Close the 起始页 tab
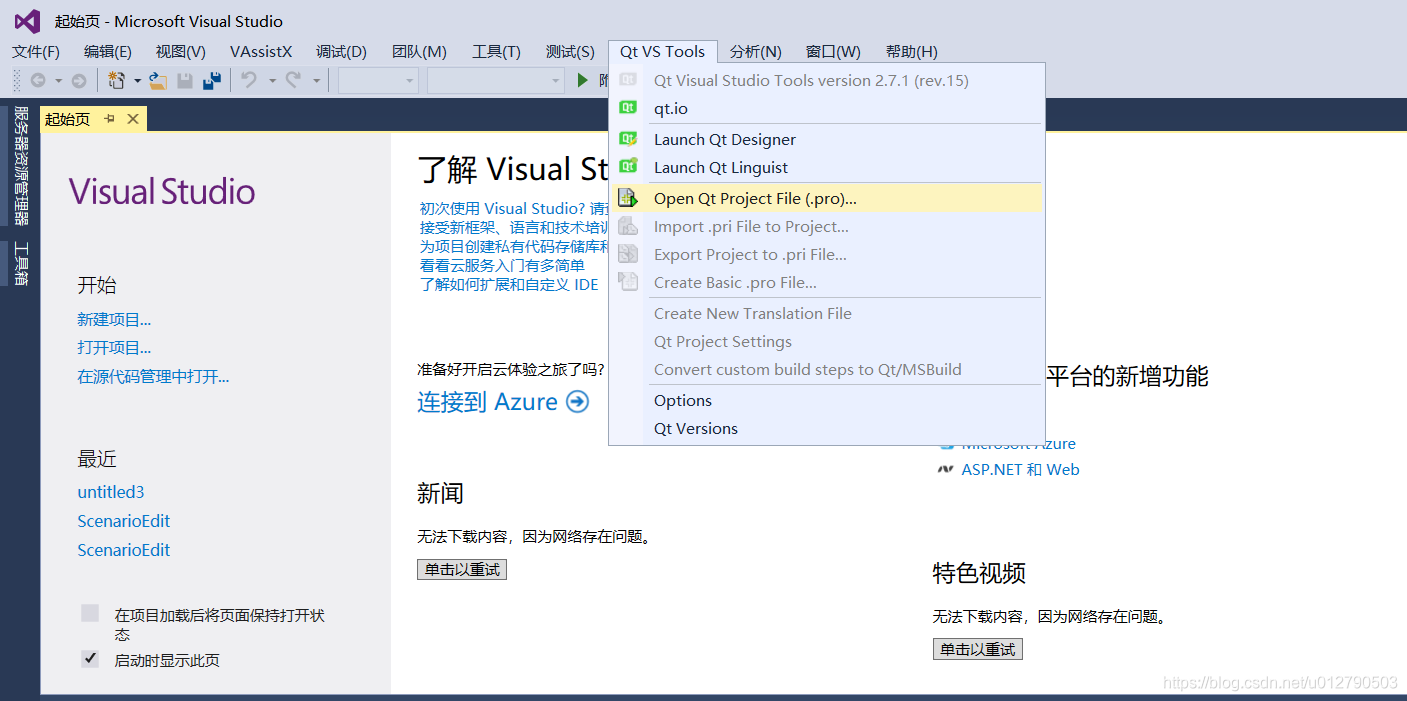Screen dimensions: 1407x701 [x=132, y=120]
